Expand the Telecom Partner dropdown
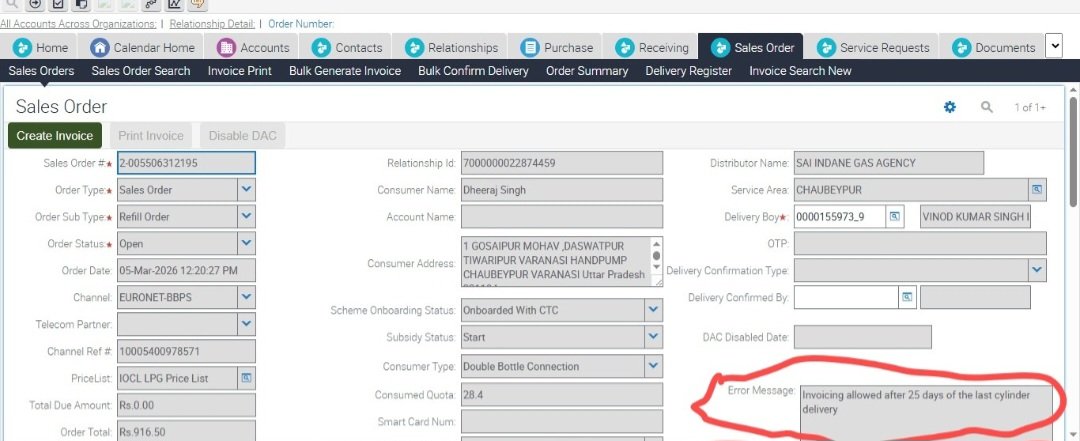Image resolution: width=1080 pixels, height=441 pixels. click(x=247, y=324)
